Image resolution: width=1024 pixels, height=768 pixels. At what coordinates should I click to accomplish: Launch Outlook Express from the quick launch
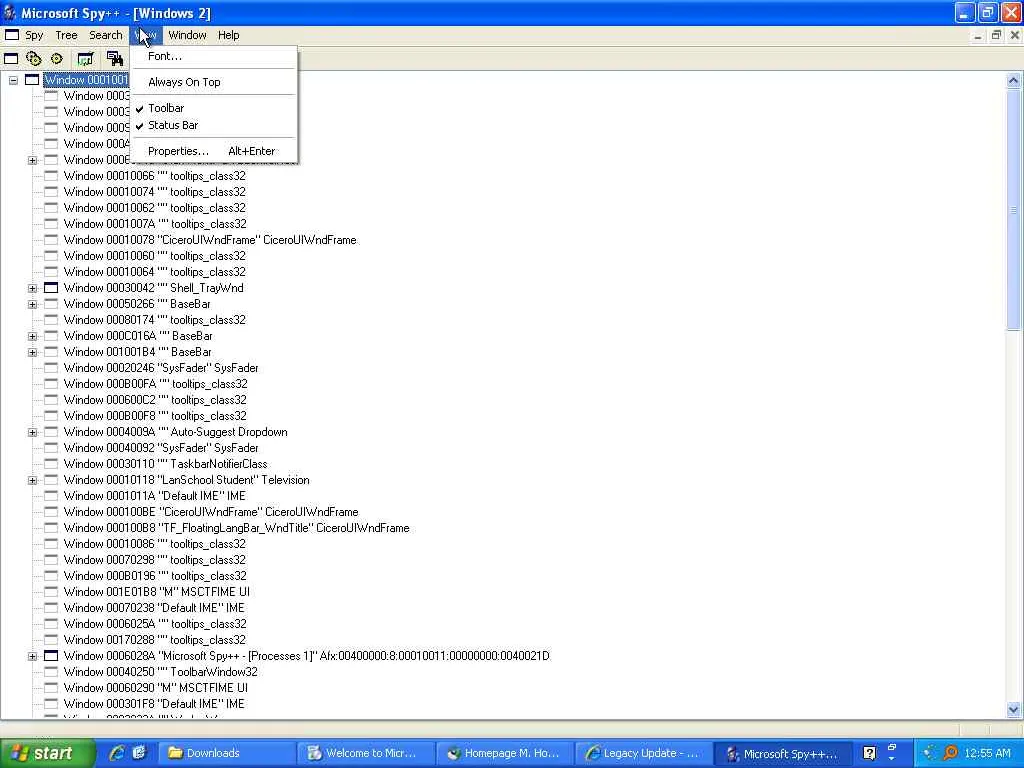(x=139, y=753)
